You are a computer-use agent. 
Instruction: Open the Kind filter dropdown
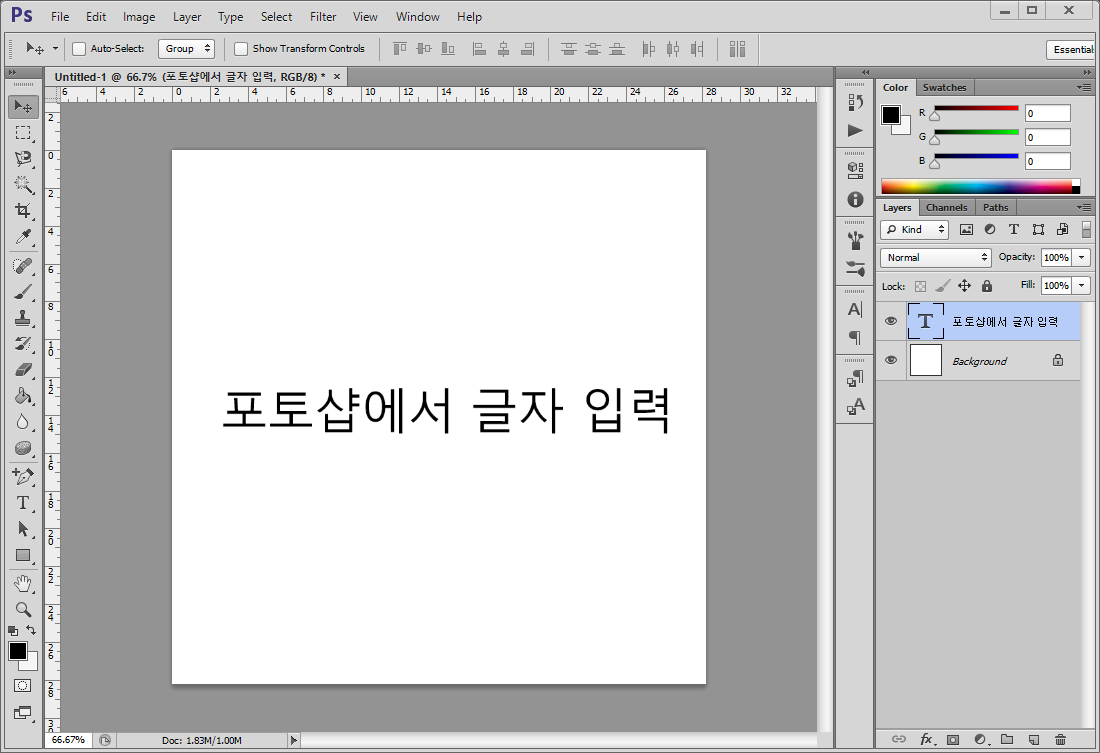914,229
